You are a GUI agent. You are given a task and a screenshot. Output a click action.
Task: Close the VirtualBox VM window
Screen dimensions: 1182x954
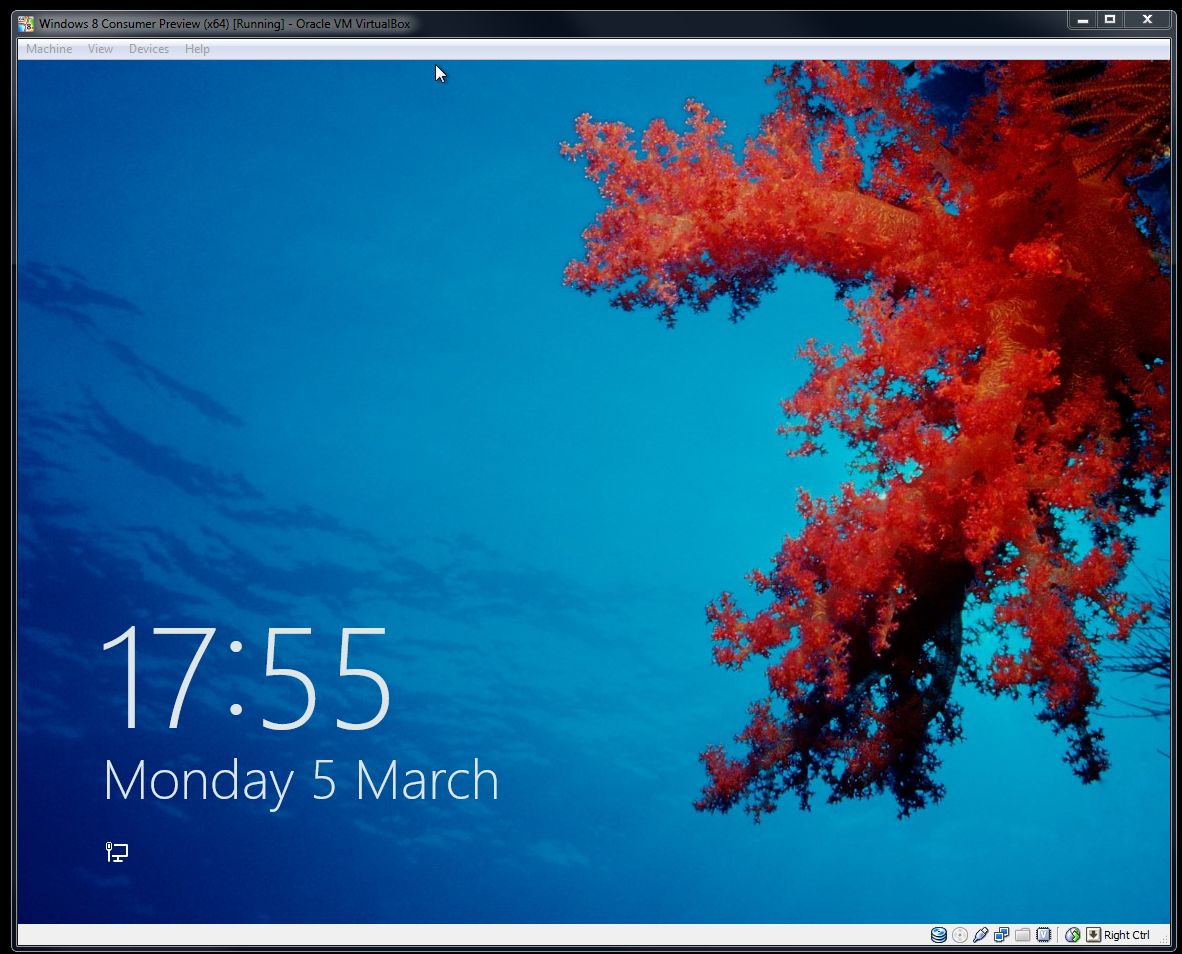1147,20
